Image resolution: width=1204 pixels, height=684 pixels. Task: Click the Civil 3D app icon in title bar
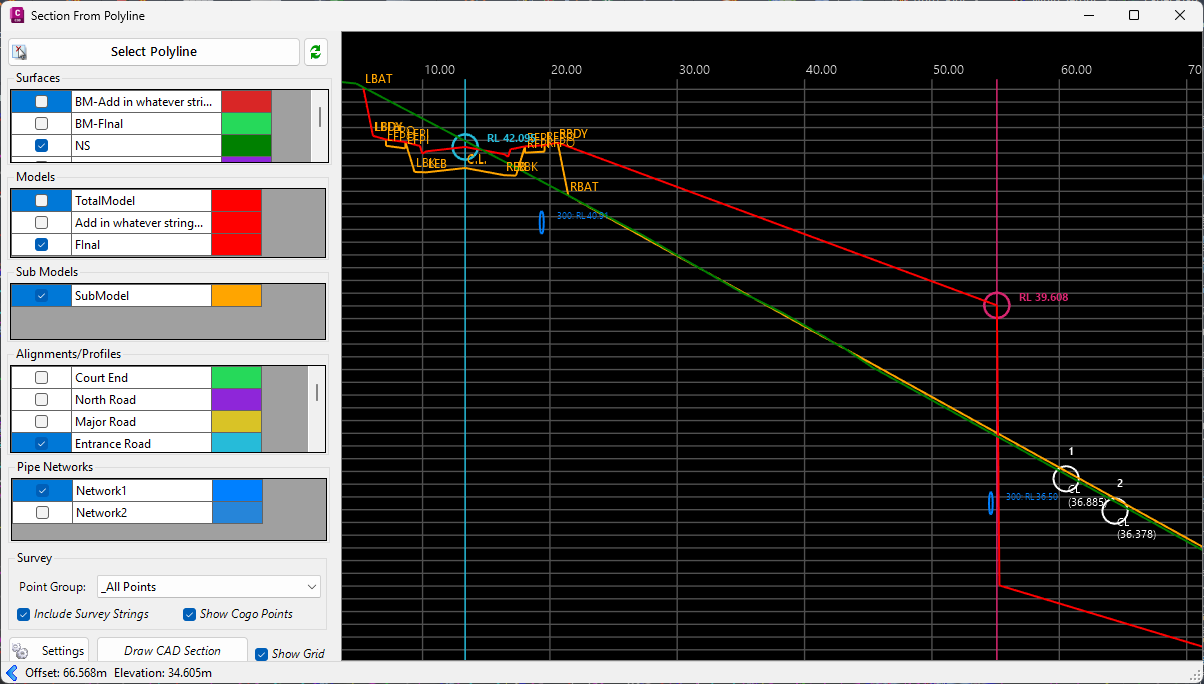tap(15, 15)
